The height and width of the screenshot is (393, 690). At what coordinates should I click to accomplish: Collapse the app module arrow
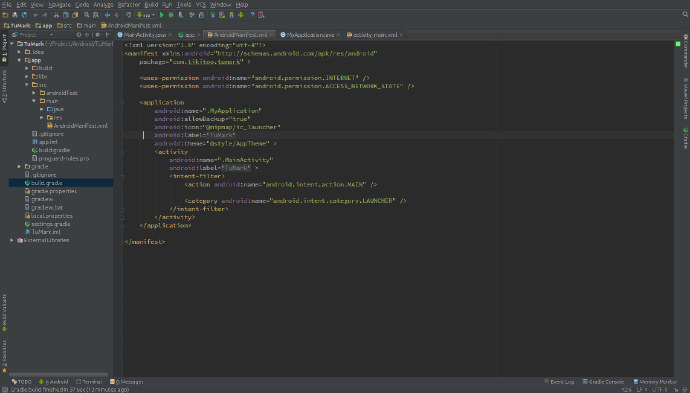pos(19,60)
